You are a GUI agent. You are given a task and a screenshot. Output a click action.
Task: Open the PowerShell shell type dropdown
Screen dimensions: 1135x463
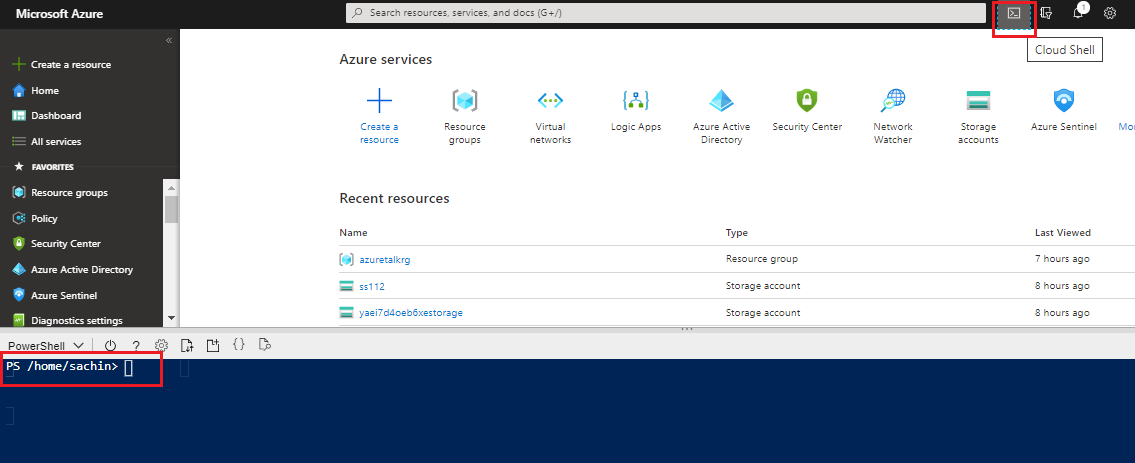point(46,346)
